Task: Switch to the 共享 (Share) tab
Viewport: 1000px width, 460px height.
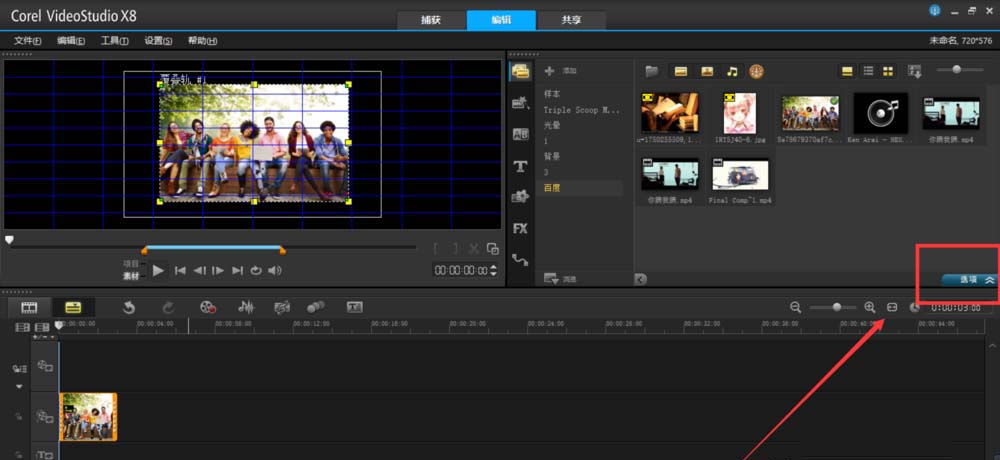Action: pyautogui.click(x=571, y=20)
